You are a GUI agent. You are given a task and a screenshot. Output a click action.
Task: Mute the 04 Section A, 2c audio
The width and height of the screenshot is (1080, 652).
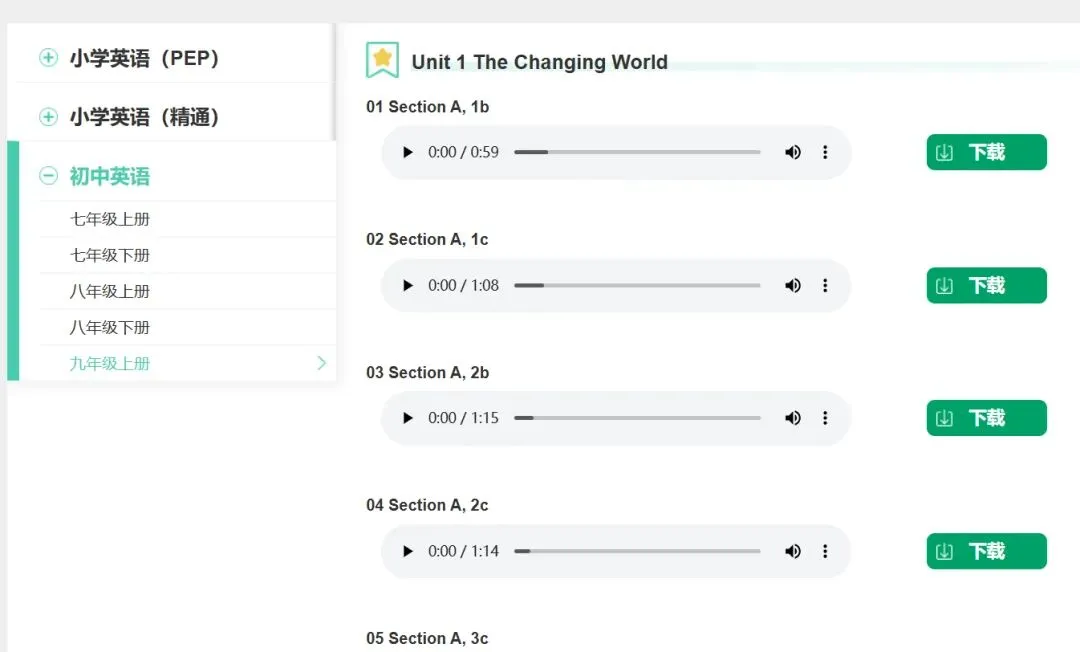(793, 551)
